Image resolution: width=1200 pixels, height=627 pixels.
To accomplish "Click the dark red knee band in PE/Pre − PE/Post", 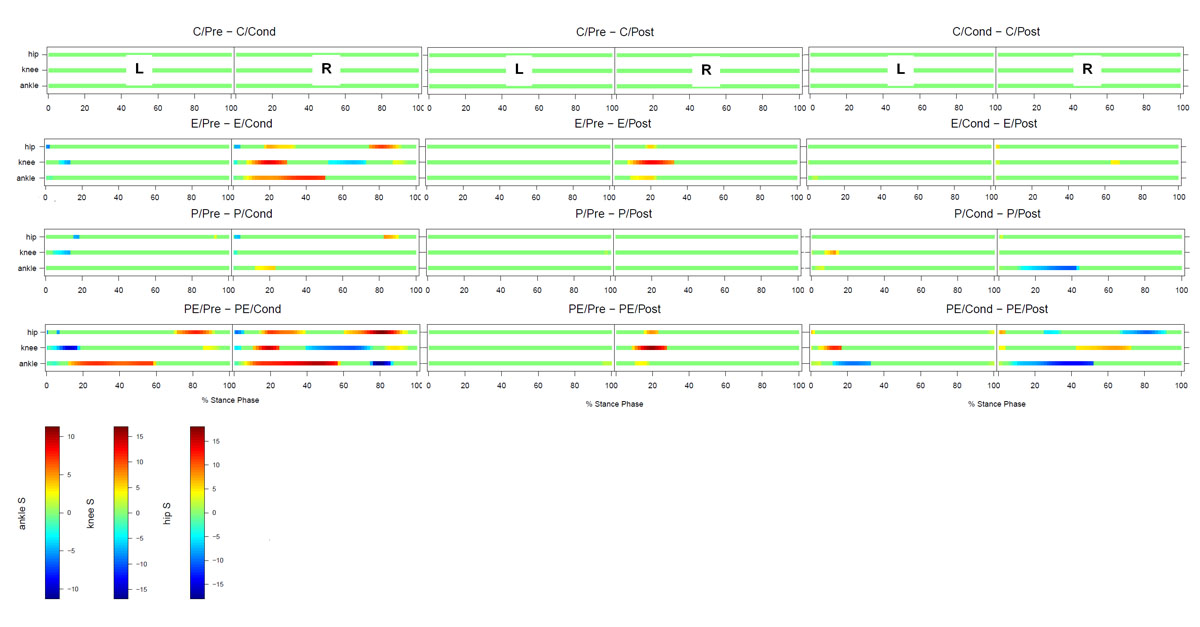I will 650,348.
